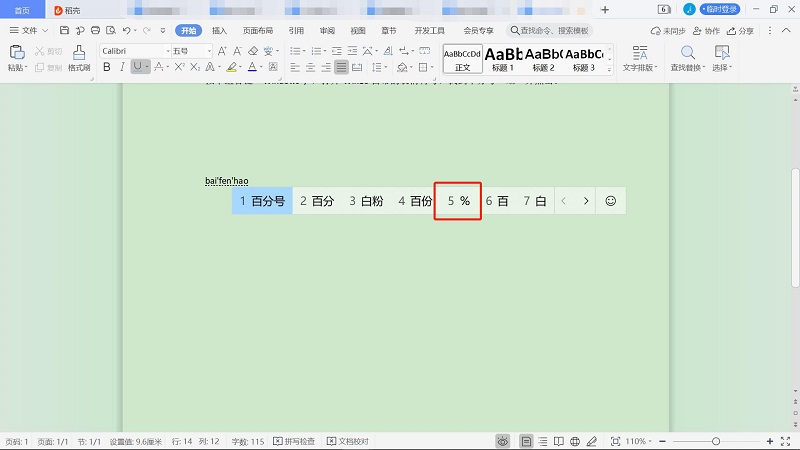Select candidate 5 % in the IME bar
800x450 pixels.
click(x=459, y=201)
